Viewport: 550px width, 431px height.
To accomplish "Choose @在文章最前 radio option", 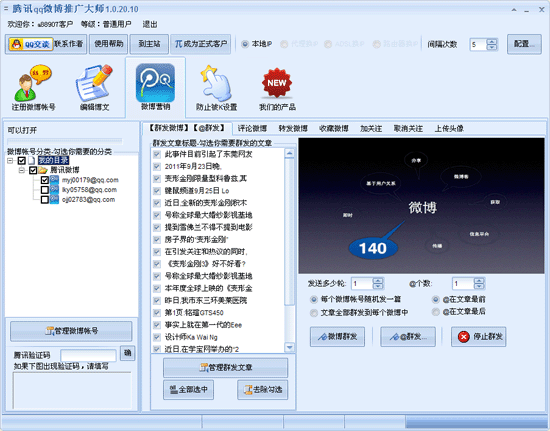I will [x=435, y=299].
